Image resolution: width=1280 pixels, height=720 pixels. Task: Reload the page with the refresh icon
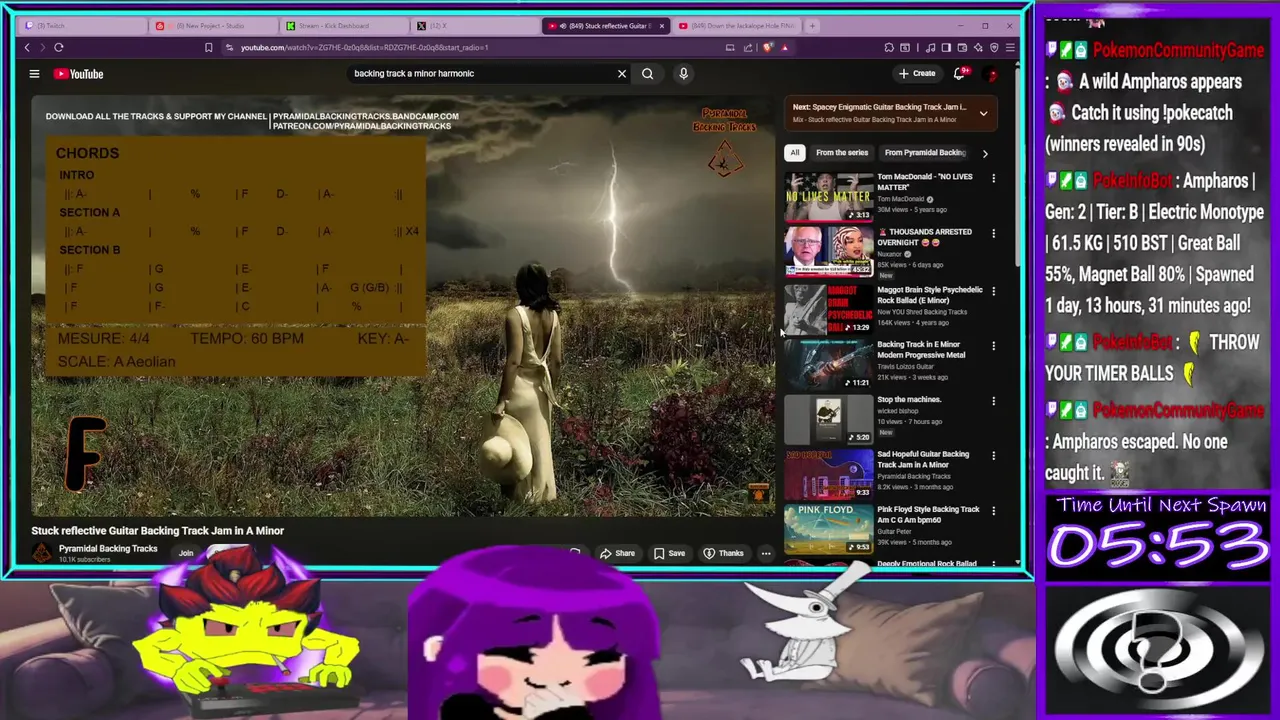[x=59, y=47]
